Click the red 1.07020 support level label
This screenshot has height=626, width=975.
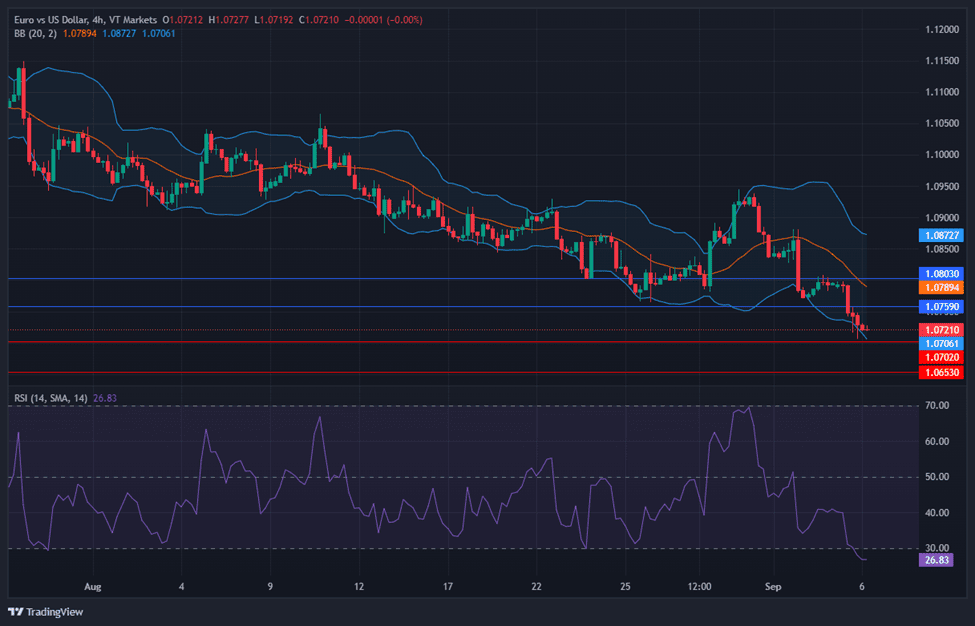pos(940,356)
